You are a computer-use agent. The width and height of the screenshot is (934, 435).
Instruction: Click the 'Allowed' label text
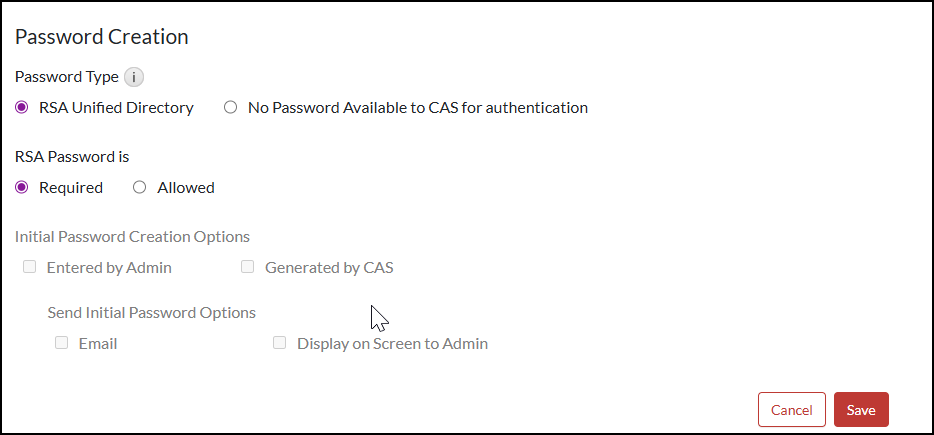pos(186,188)
